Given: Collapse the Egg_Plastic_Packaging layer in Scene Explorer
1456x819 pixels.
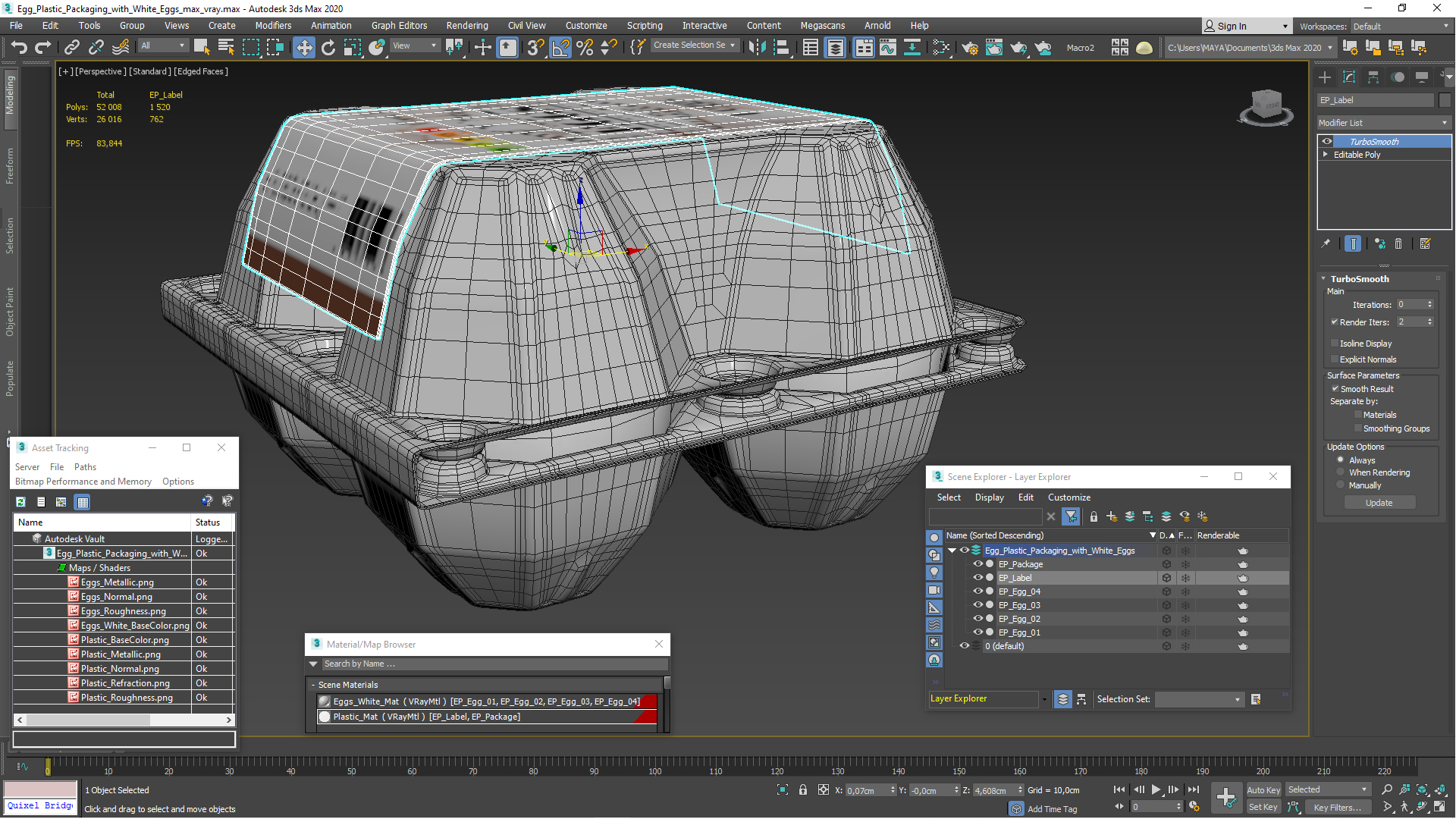Looking at the screenshot, I should (952, 551).
